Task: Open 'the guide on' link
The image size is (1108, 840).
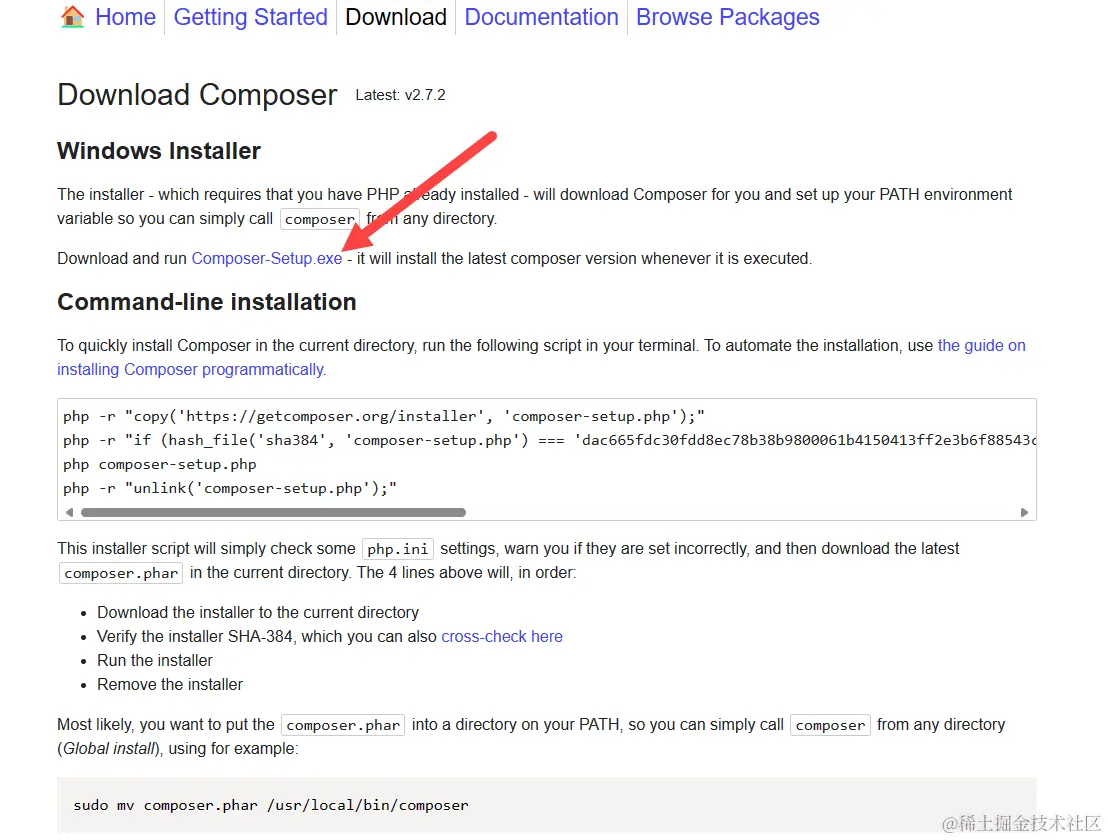Action: pyautogui.click(x=982, y=345)
